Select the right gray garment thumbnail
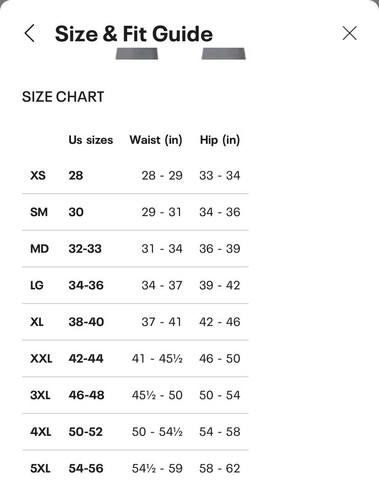Screen dimensions: 379x500 click(x=224, y=54)
